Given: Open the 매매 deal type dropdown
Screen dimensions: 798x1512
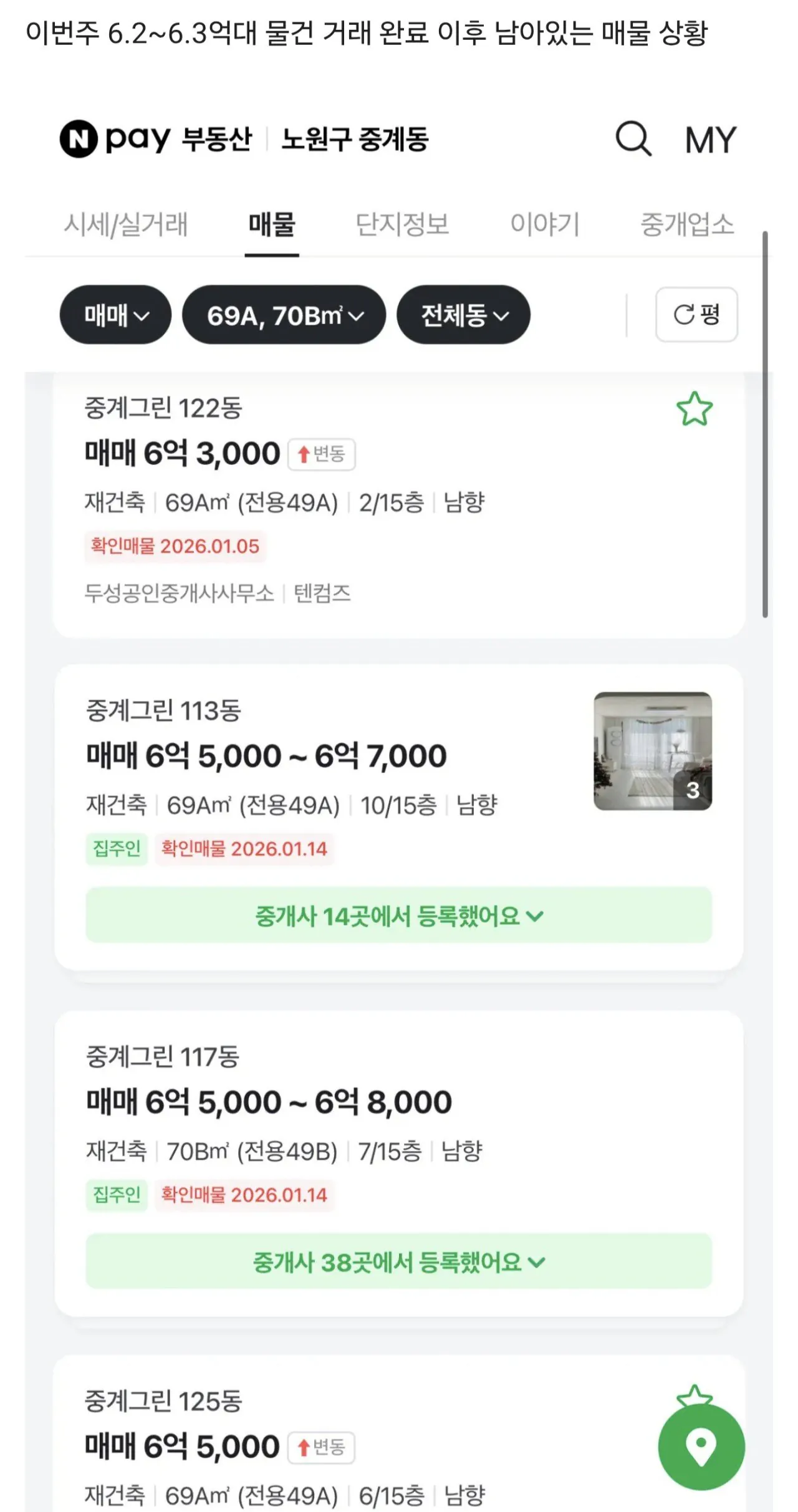Looking at the screenshot, I should [115, 315].
